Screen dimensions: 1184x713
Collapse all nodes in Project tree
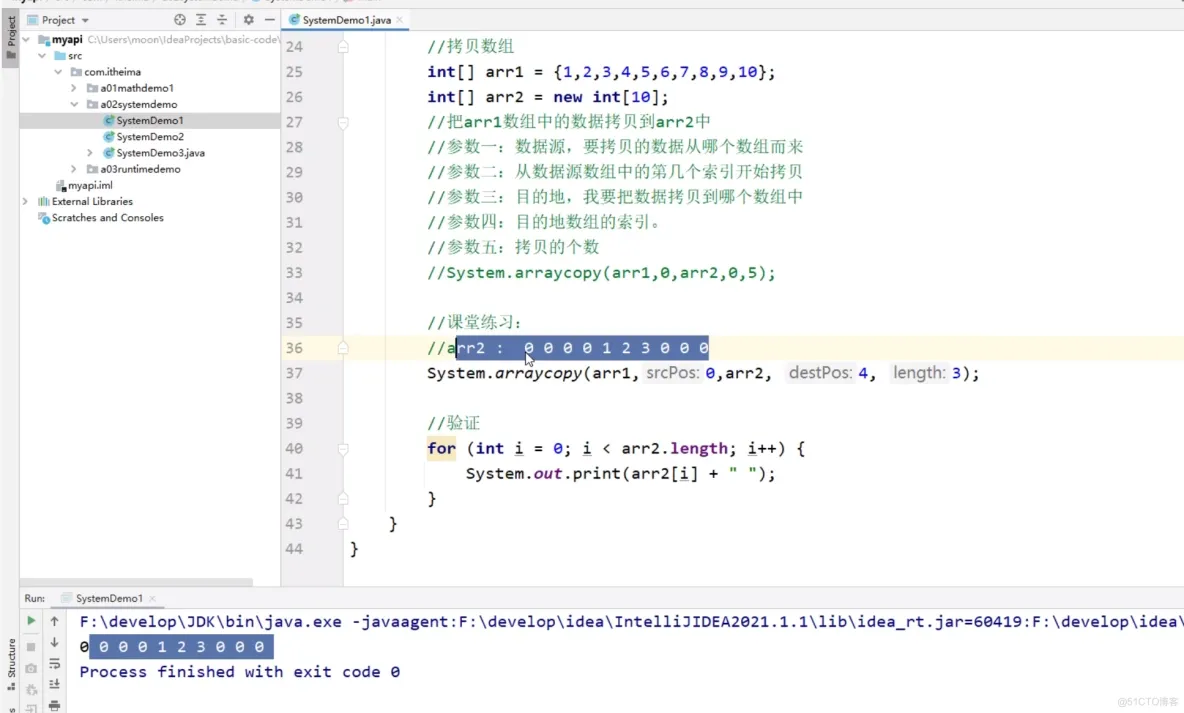pos(222,19)
